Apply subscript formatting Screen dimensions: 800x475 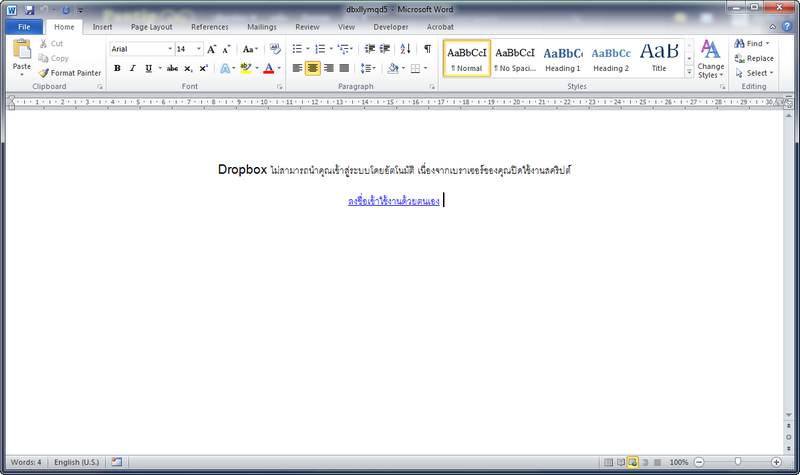[188, 68]
